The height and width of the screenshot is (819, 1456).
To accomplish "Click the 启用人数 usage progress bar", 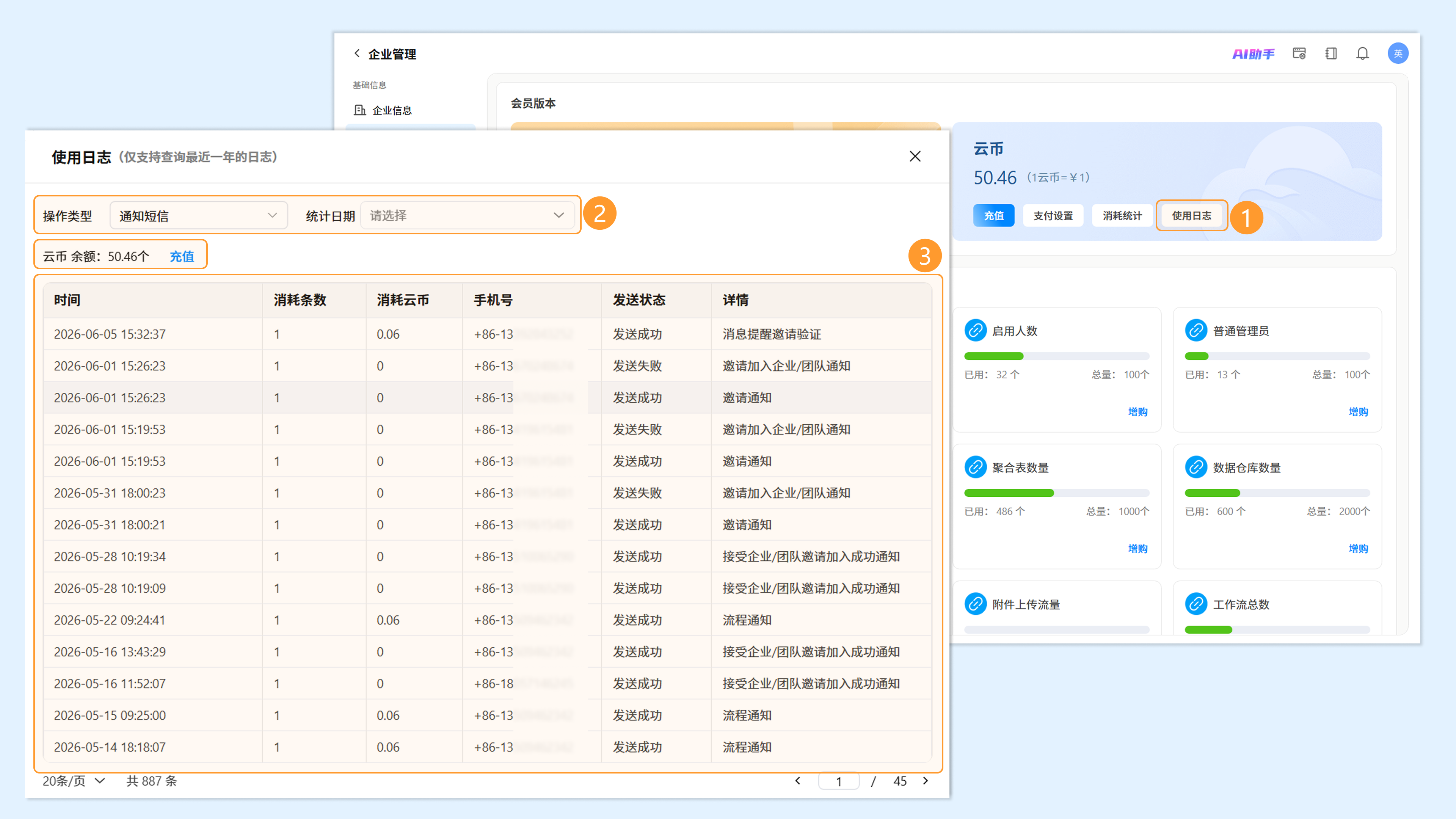I will coord(1056,356).
